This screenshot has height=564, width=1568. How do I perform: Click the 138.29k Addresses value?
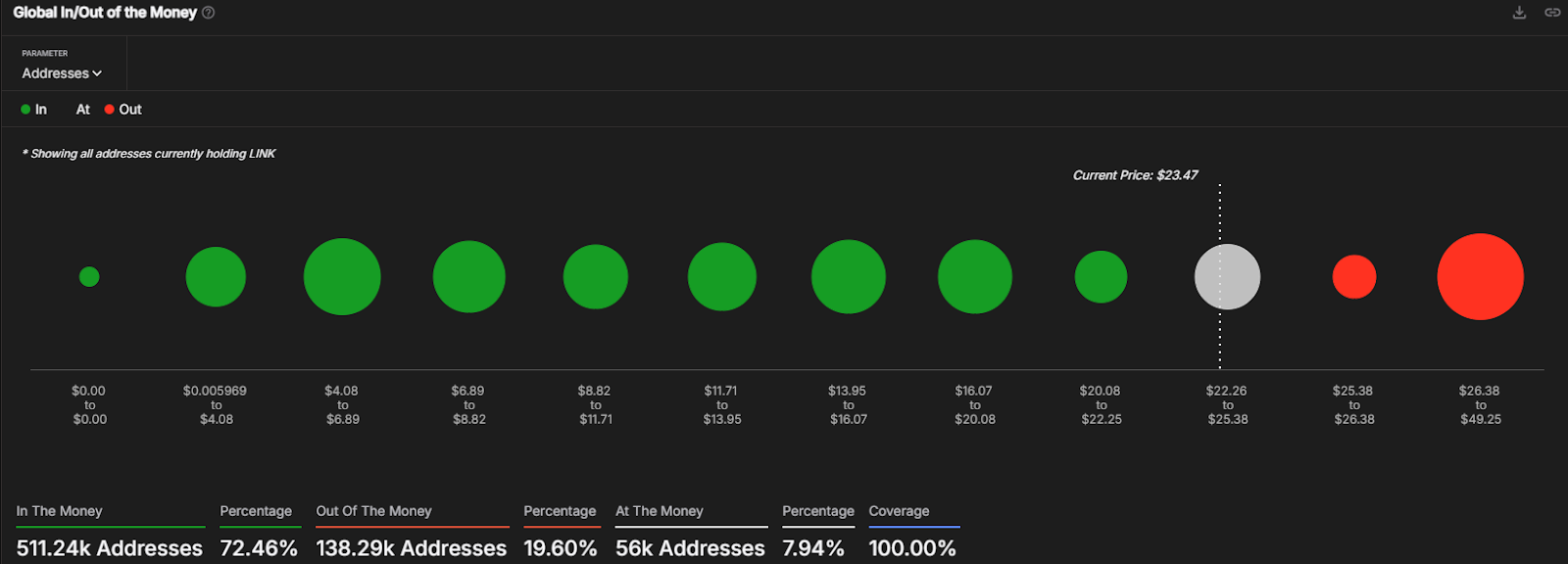click(412, 548)
